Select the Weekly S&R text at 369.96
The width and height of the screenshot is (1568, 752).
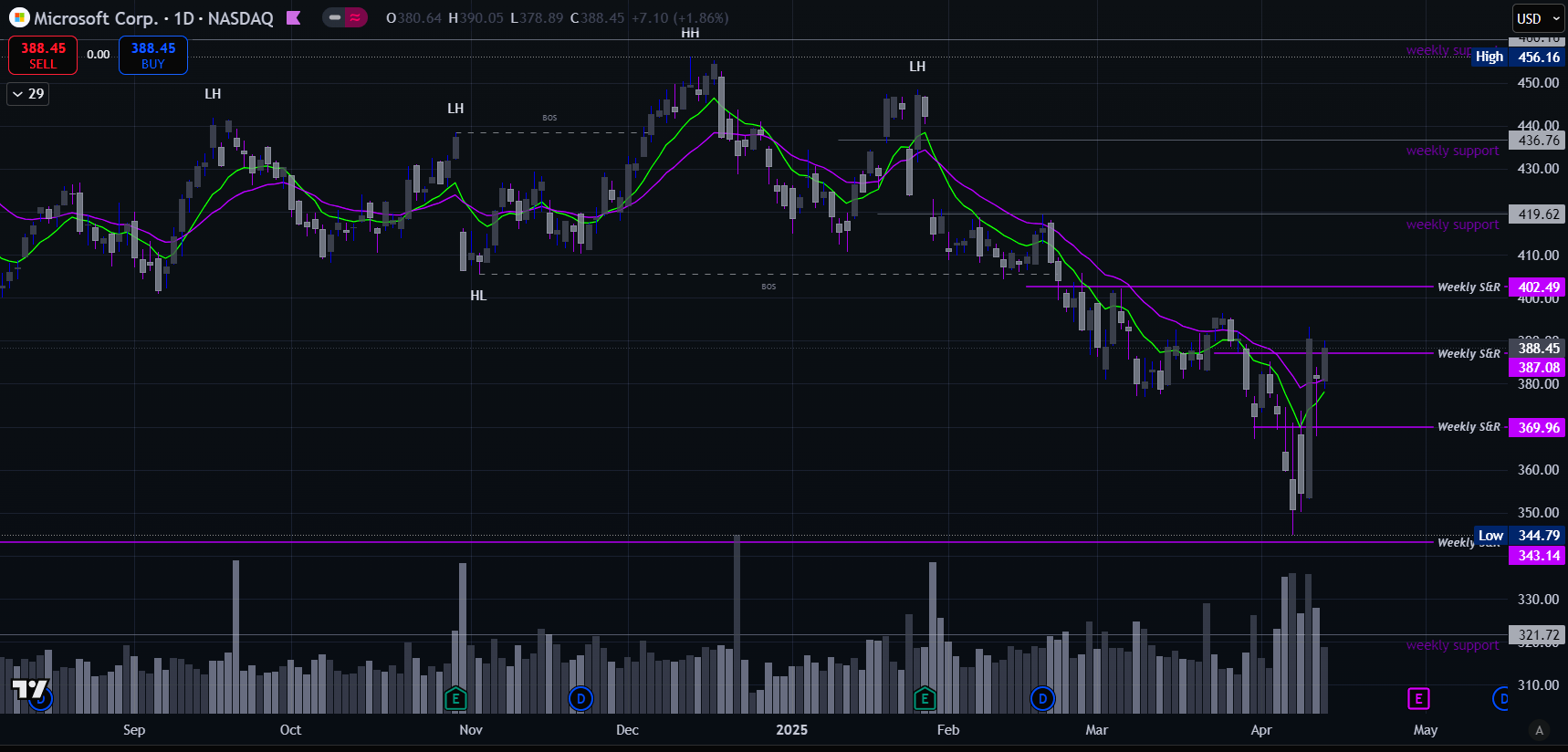[x=1469, y=427]
